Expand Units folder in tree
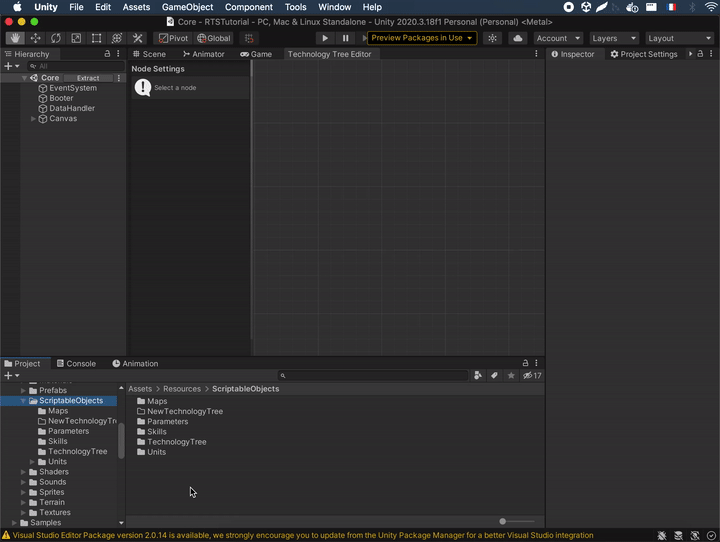This screenshot has height=542, width=720. click(x=32, y=462)
